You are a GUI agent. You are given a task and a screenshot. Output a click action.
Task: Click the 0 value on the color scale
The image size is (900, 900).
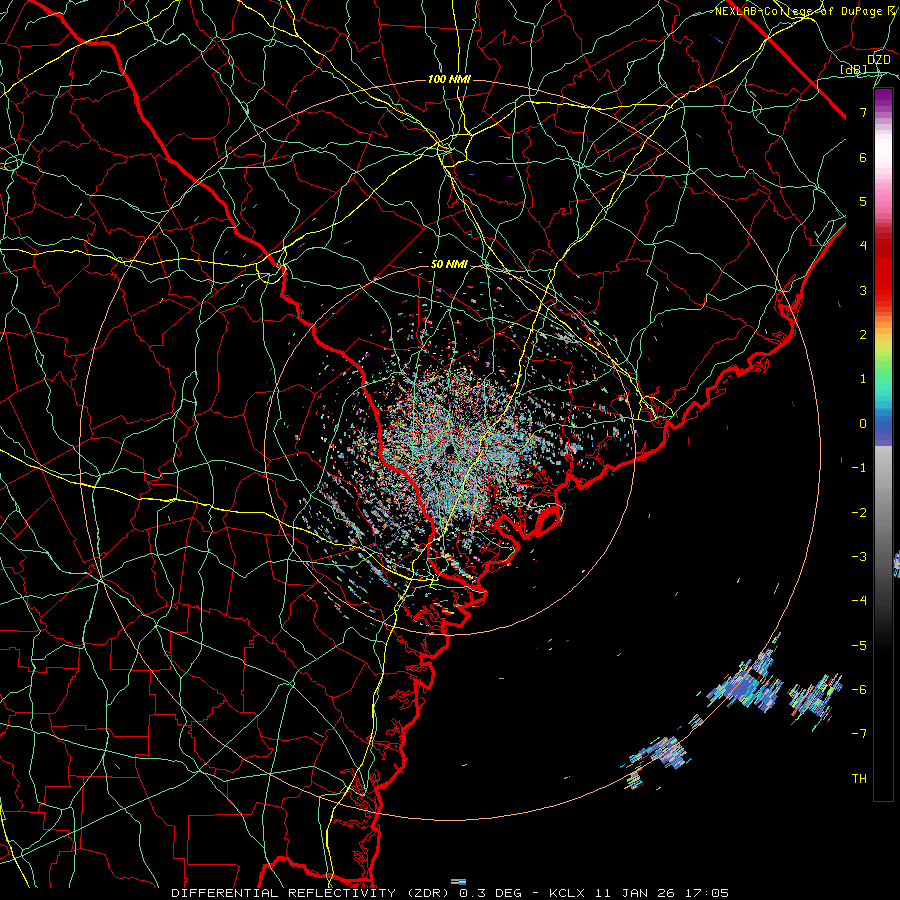tap(863, 424)
